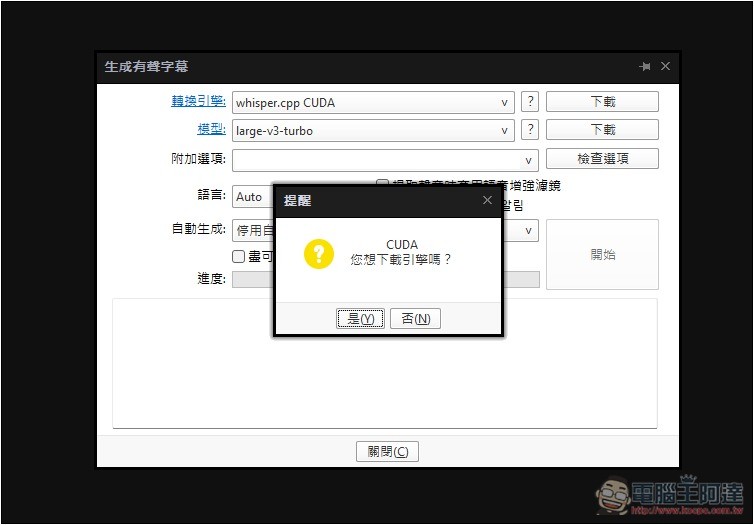Click inside the output log text area
This screenshot has height=525, width=754.
pyautogui.click(x=385, y=363)
